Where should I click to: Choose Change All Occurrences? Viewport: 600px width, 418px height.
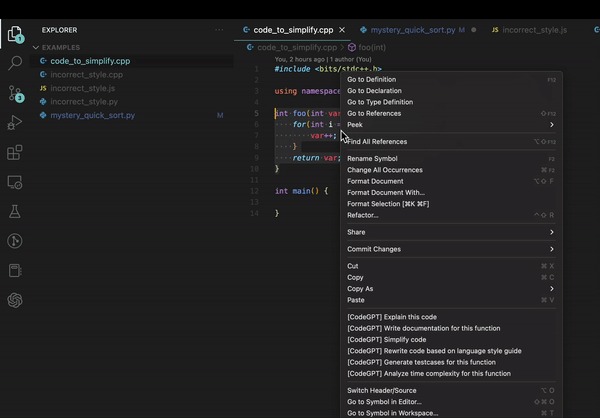coord(451,170)
